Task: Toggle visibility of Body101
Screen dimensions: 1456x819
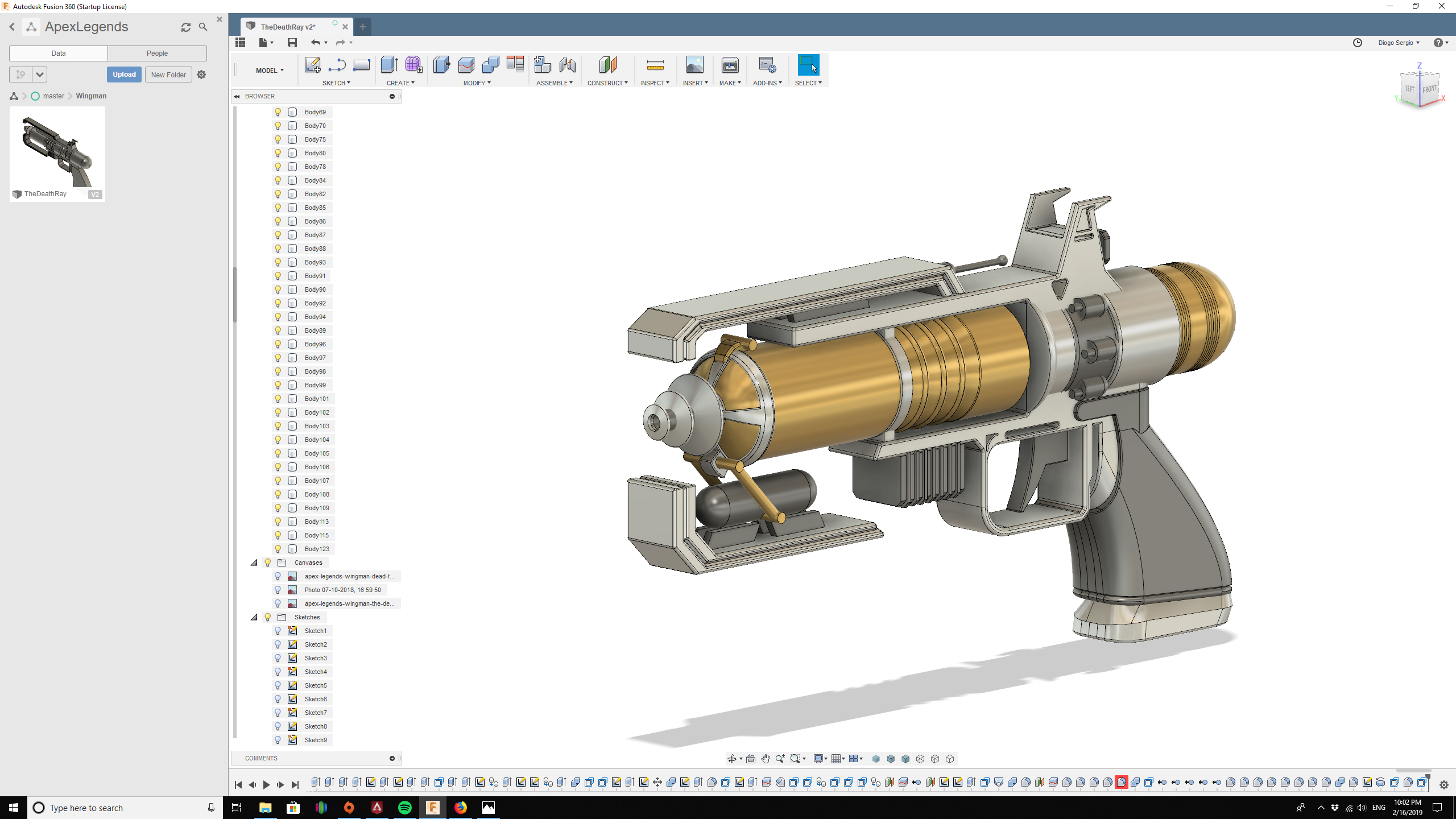Action: 278,398
